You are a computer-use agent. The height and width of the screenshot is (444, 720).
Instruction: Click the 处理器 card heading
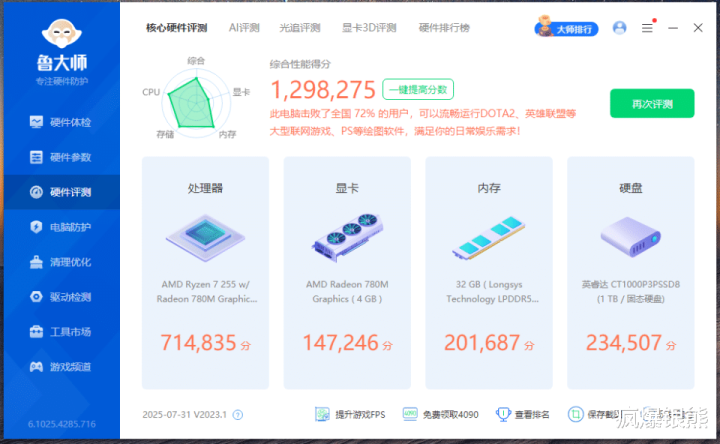tap(205, 188)
